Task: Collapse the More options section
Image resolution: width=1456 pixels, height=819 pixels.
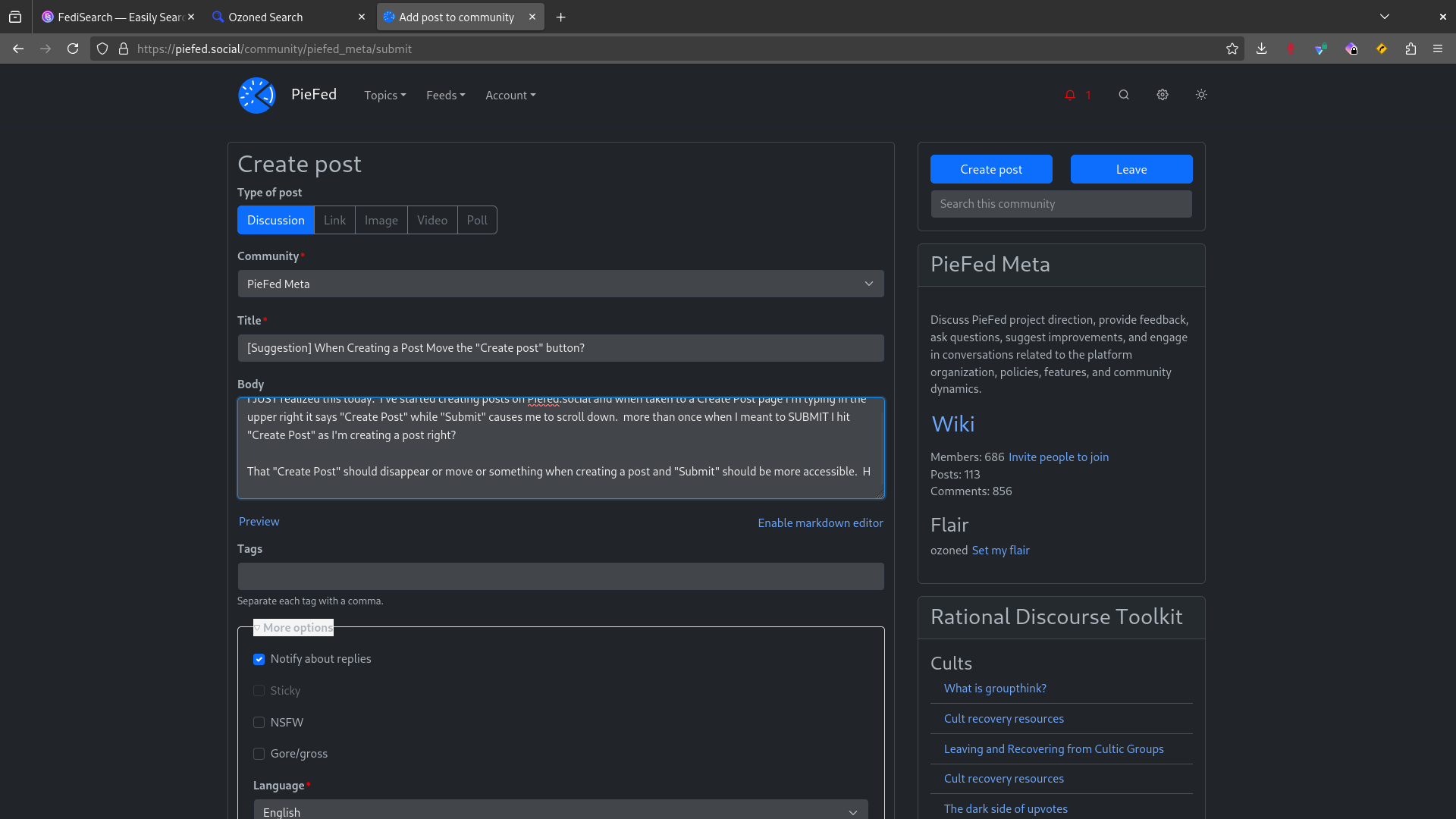Action: pos(293,627)
